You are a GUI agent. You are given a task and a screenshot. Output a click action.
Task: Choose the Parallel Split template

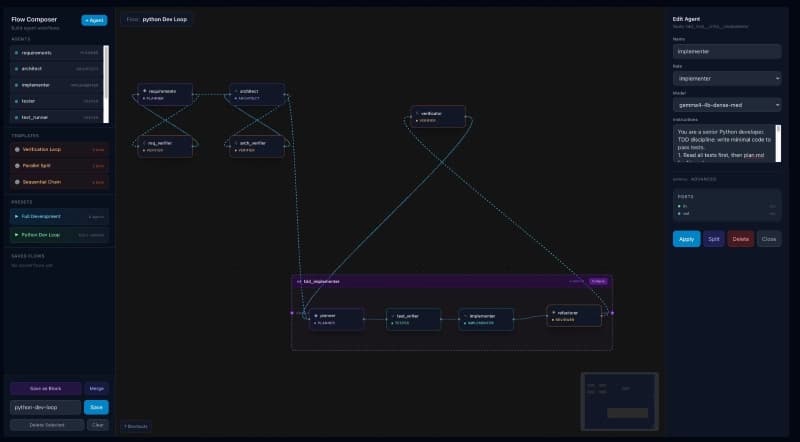[x=59, y=165]
